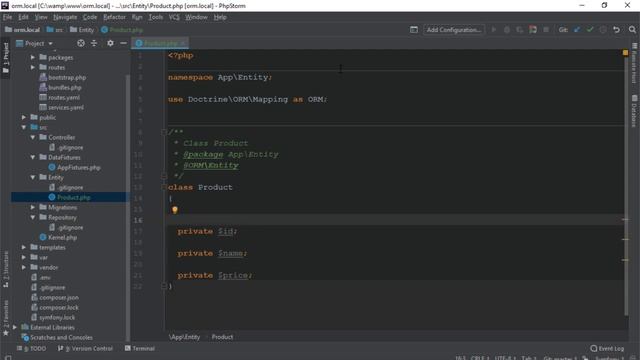Image resolution: width=640 pixels, height=360 pixels.
Task: Open the Database side tool window
Action: click(634, 111)
